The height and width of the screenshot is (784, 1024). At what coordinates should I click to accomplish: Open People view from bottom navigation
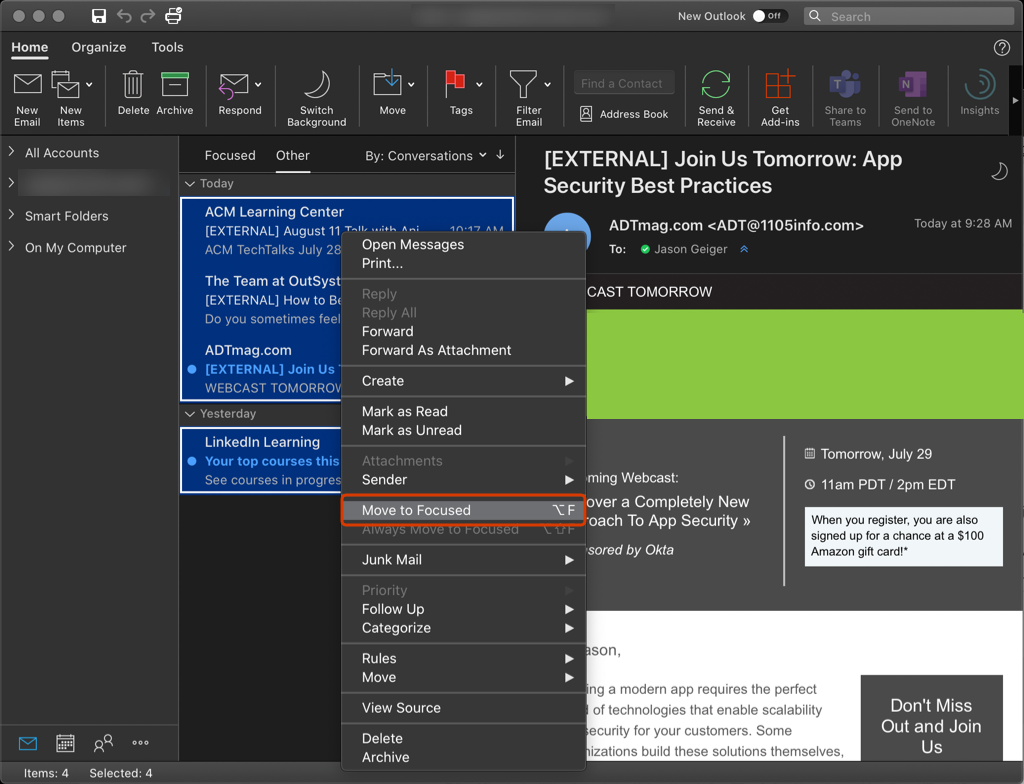click(103, 743)
